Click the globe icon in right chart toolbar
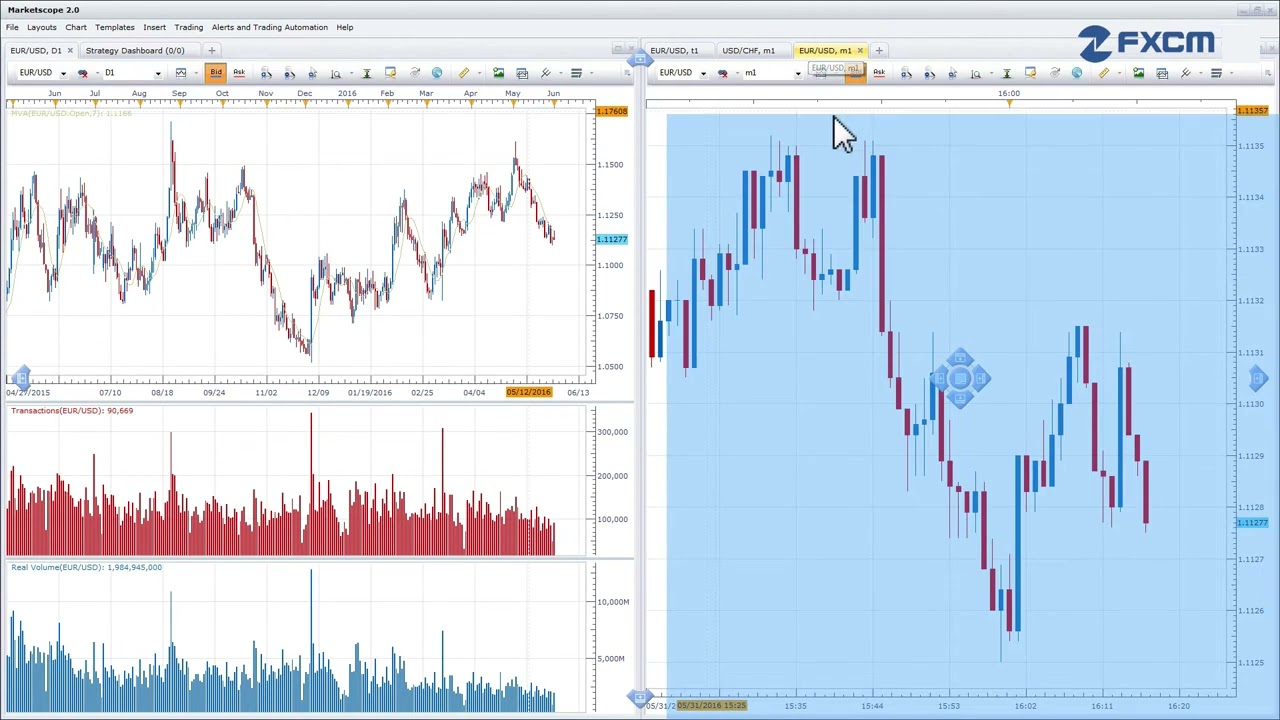This screenshot has width=1280, height=720. tap(1077, 73)
